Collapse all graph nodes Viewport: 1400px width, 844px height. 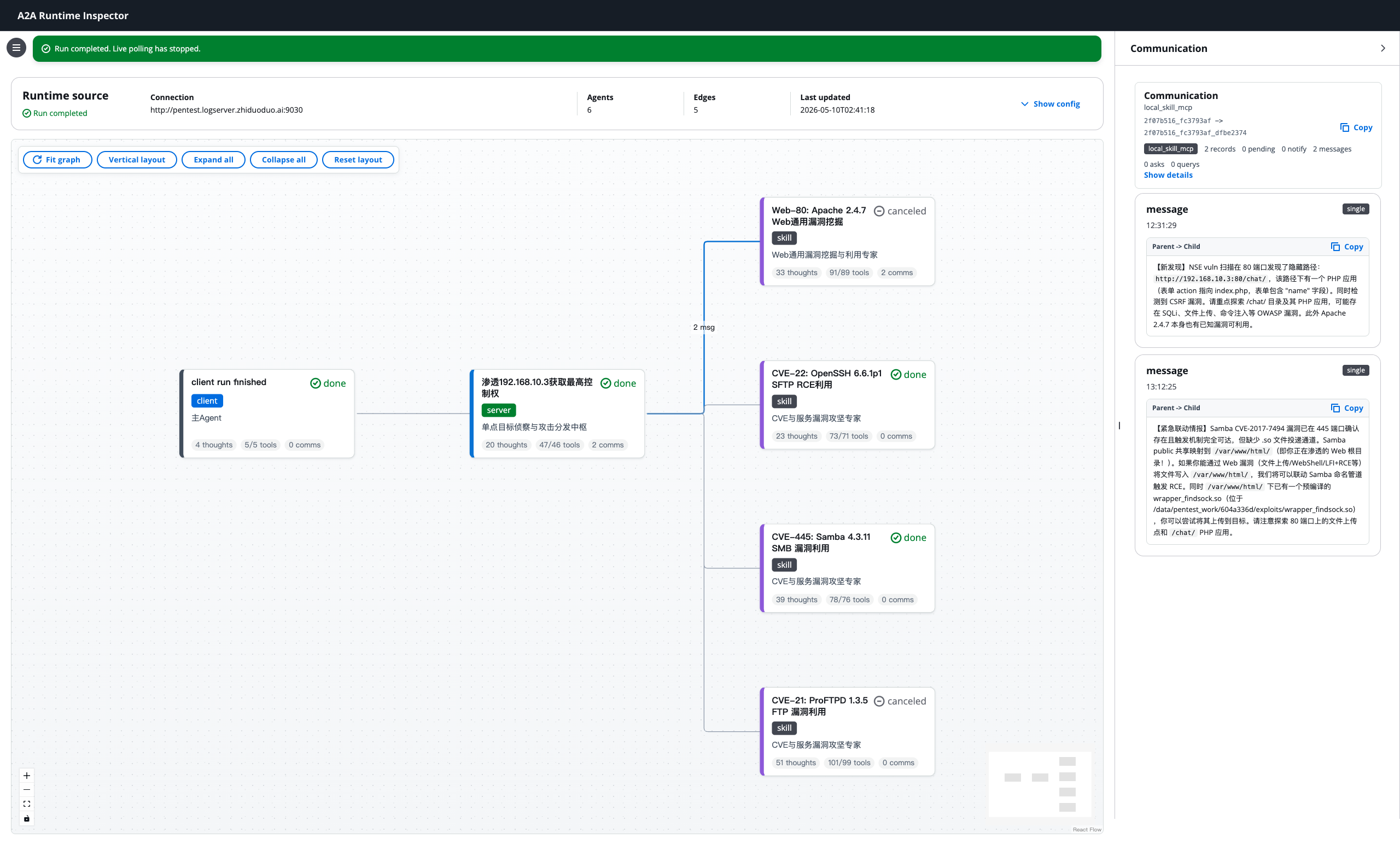click(x=283, y=160)
